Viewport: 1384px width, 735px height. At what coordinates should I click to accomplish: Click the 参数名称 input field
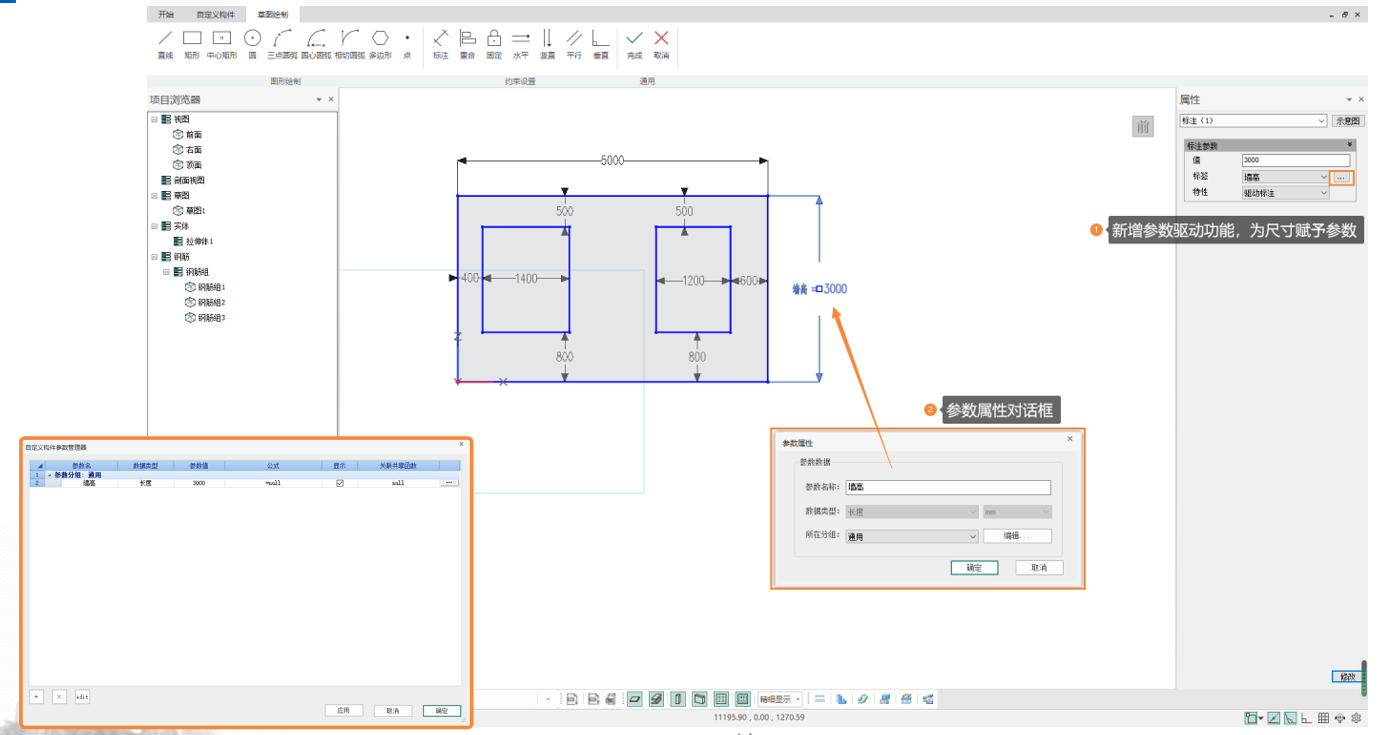(947, 488)
